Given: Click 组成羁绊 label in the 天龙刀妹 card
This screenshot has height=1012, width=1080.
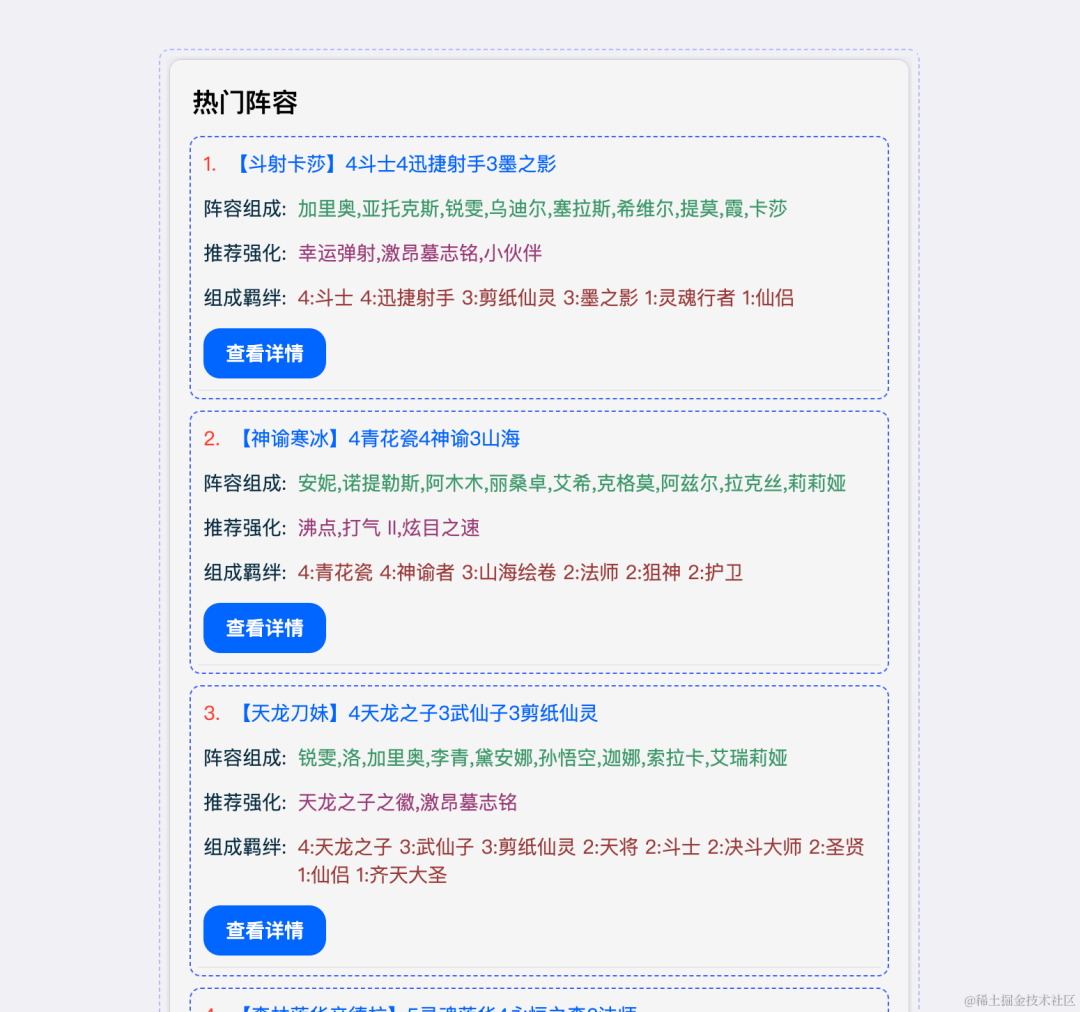Looking at the screenshot, I should [245, 847].
